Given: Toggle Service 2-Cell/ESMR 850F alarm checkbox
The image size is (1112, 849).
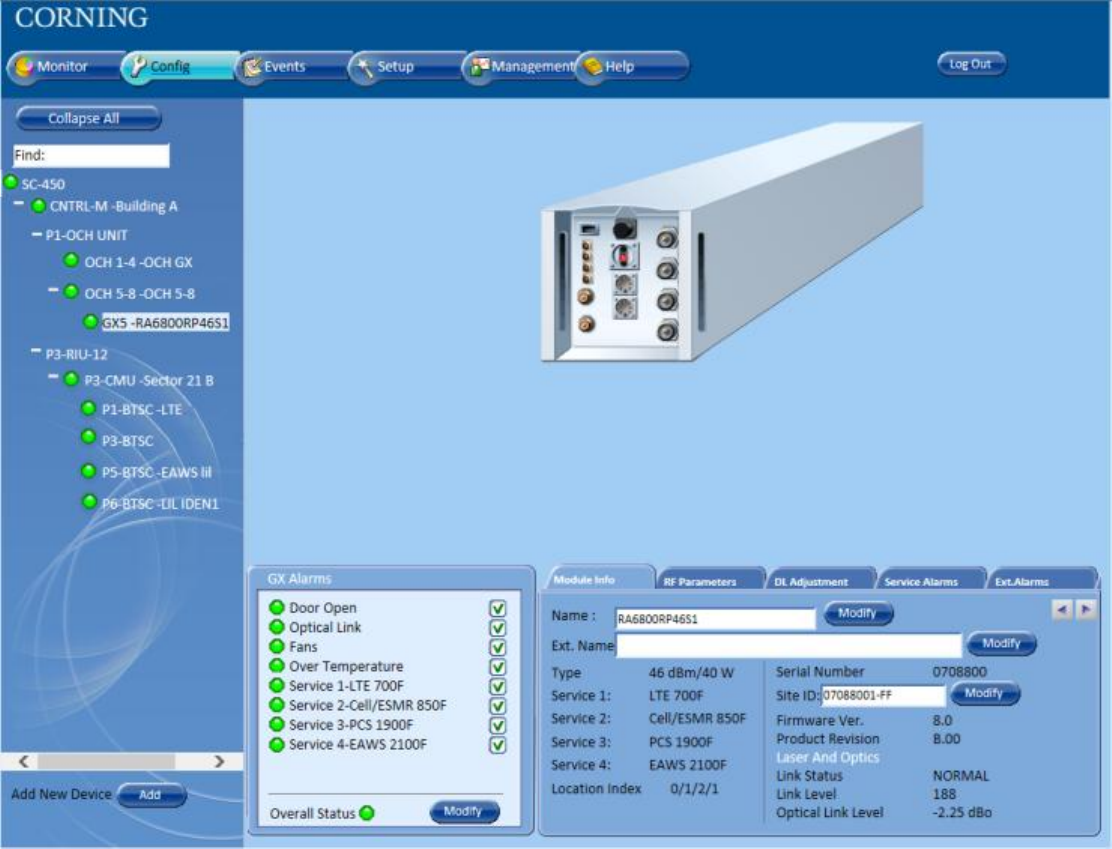Looking at the screenshot, I should pos(498,706).
